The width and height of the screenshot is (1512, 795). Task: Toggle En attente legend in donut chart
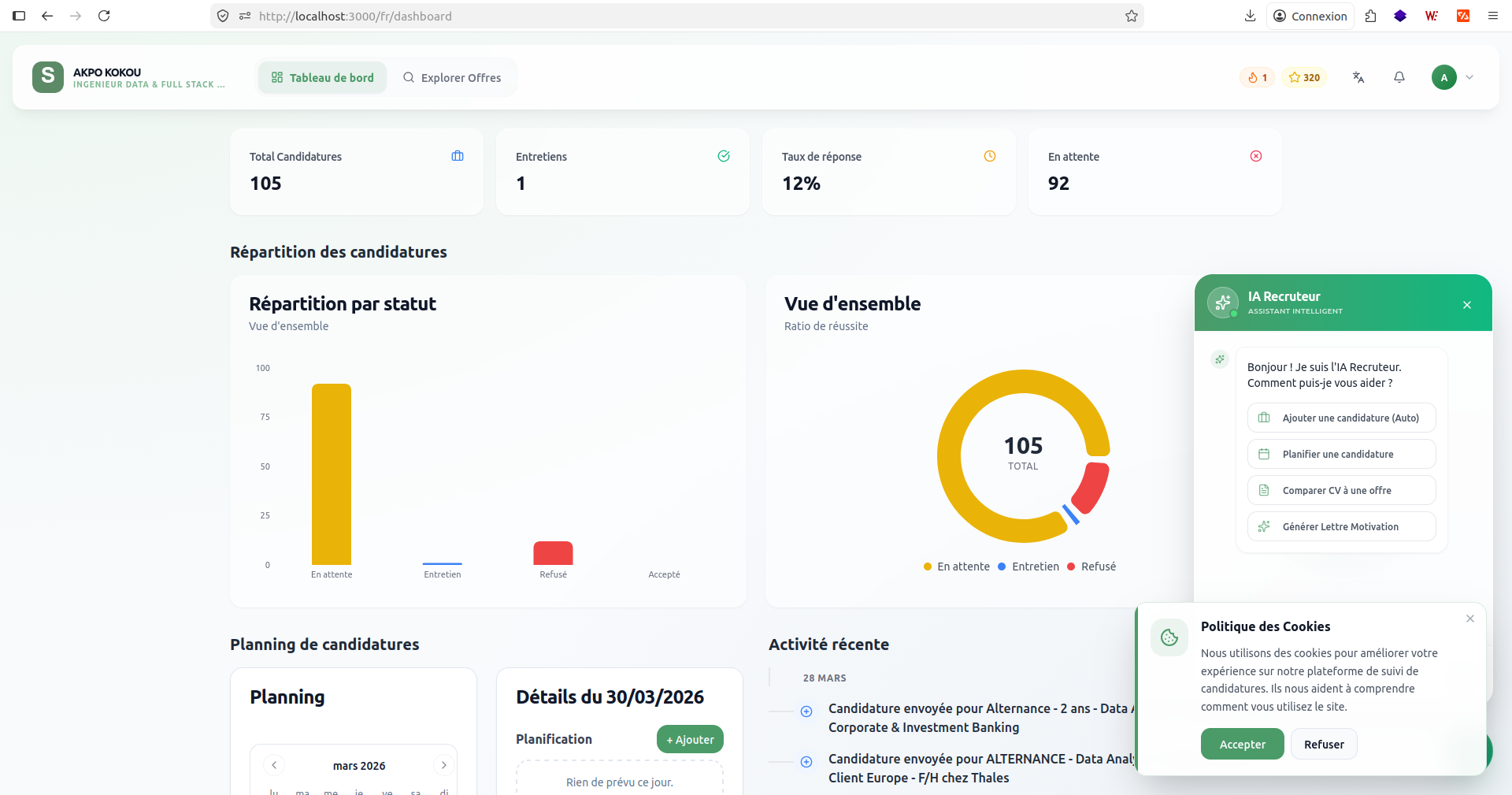pos(956,567)
